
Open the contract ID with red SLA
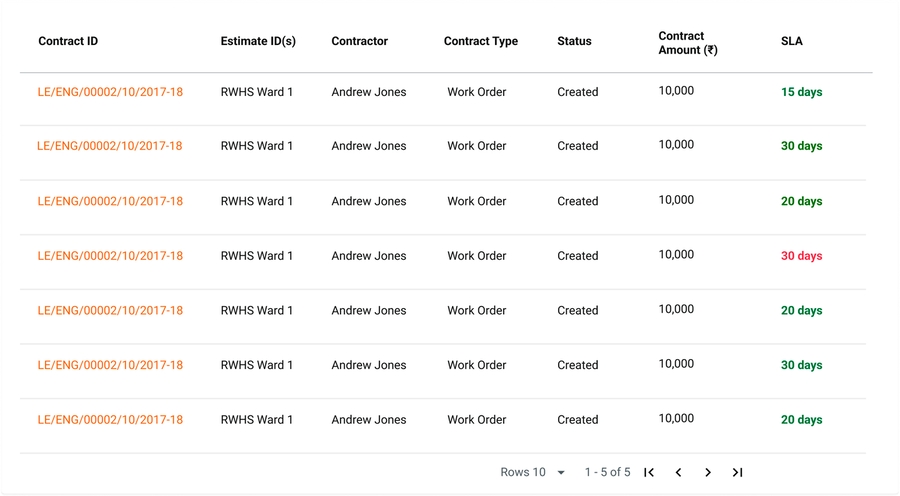pos(110,256)
